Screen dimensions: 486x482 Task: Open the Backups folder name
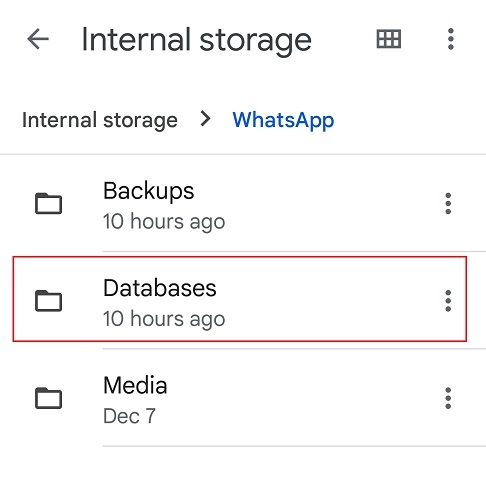point(149,191)
